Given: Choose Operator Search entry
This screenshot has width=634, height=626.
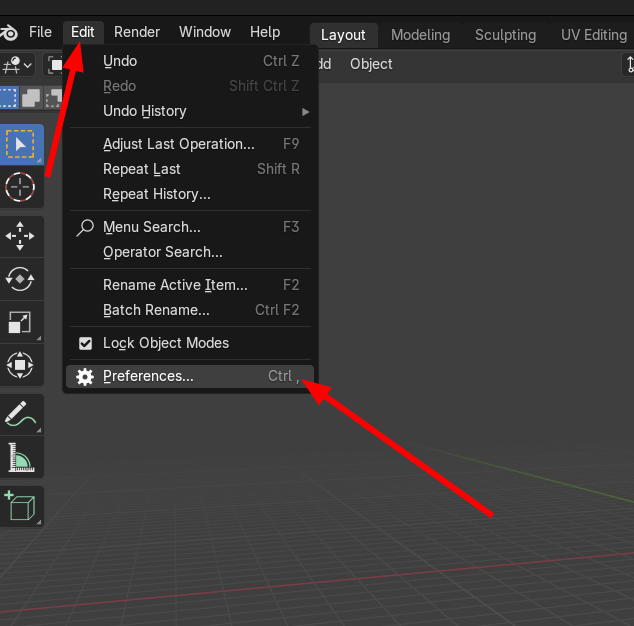Looking at the screenshot, I should [x=190, y=253].
